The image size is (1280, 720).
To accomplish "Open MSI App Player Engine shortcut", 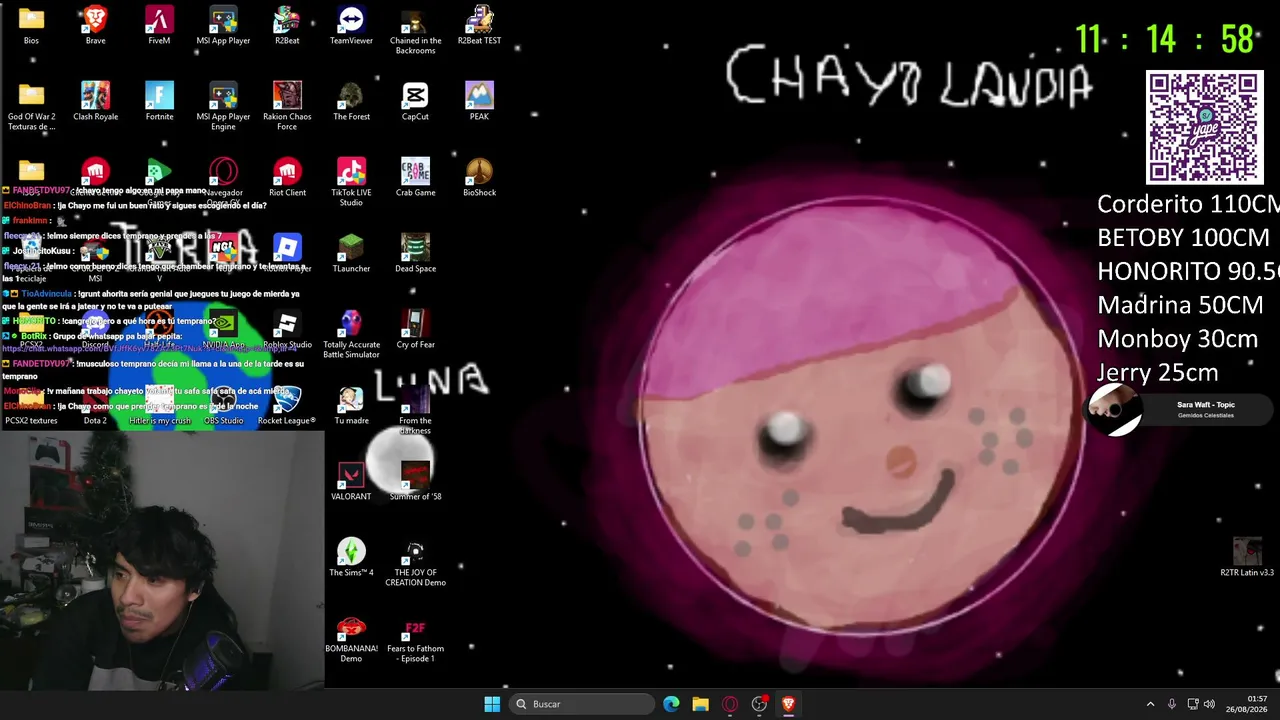I will [223, 106].
